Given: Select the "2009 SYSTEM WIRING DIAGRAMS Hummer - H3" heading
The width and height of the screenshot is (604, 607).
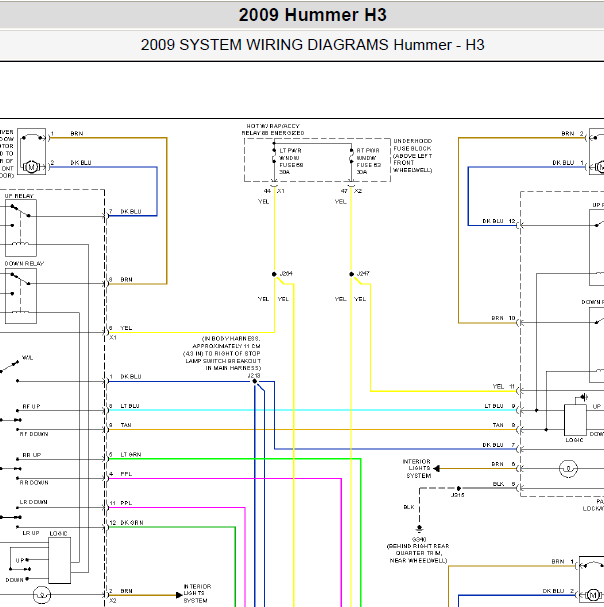Looking at the screenshot, I should 312,45.
